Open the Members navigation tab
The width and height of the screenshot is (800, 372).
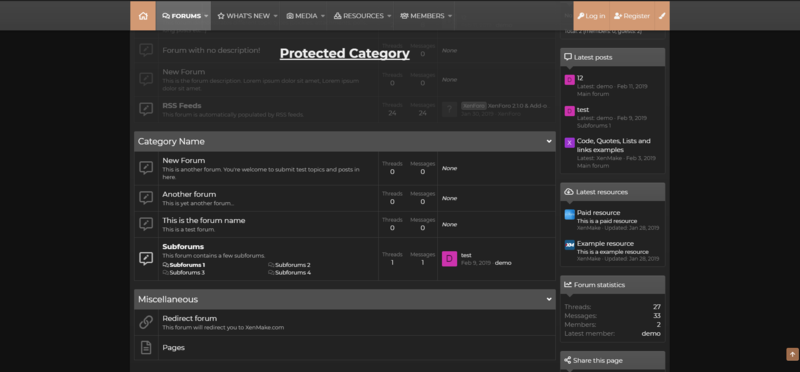point(422,16)
